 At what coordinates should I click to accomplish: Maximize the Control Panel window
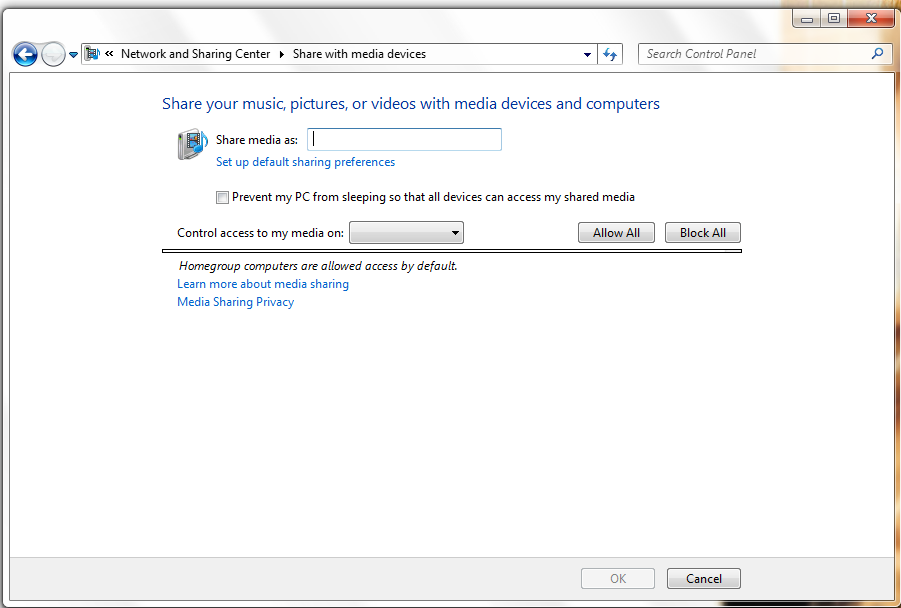tap(834, 19)
